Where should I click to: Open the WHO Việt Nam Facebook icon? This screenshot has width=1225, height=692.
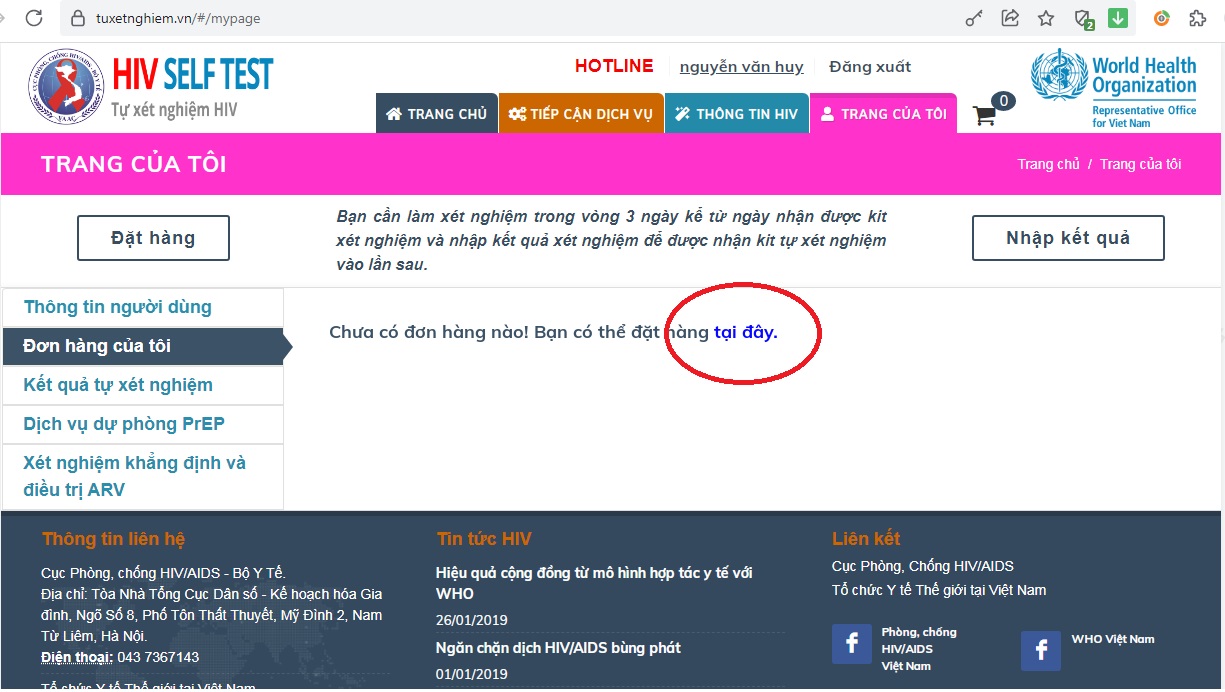point(1040,651)
